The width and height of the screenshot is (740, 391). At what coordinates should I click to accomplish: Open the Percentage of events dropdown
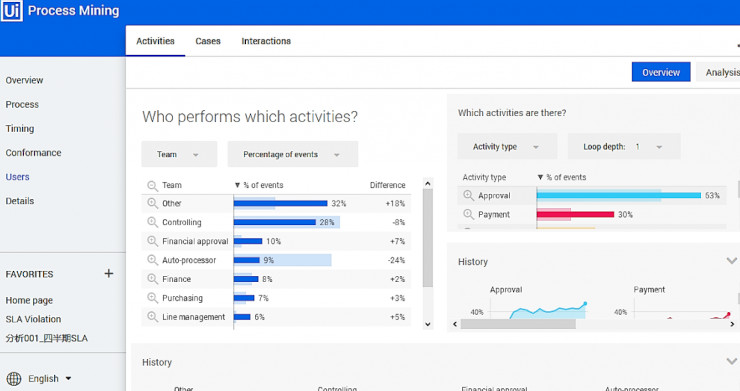(293, 154)
